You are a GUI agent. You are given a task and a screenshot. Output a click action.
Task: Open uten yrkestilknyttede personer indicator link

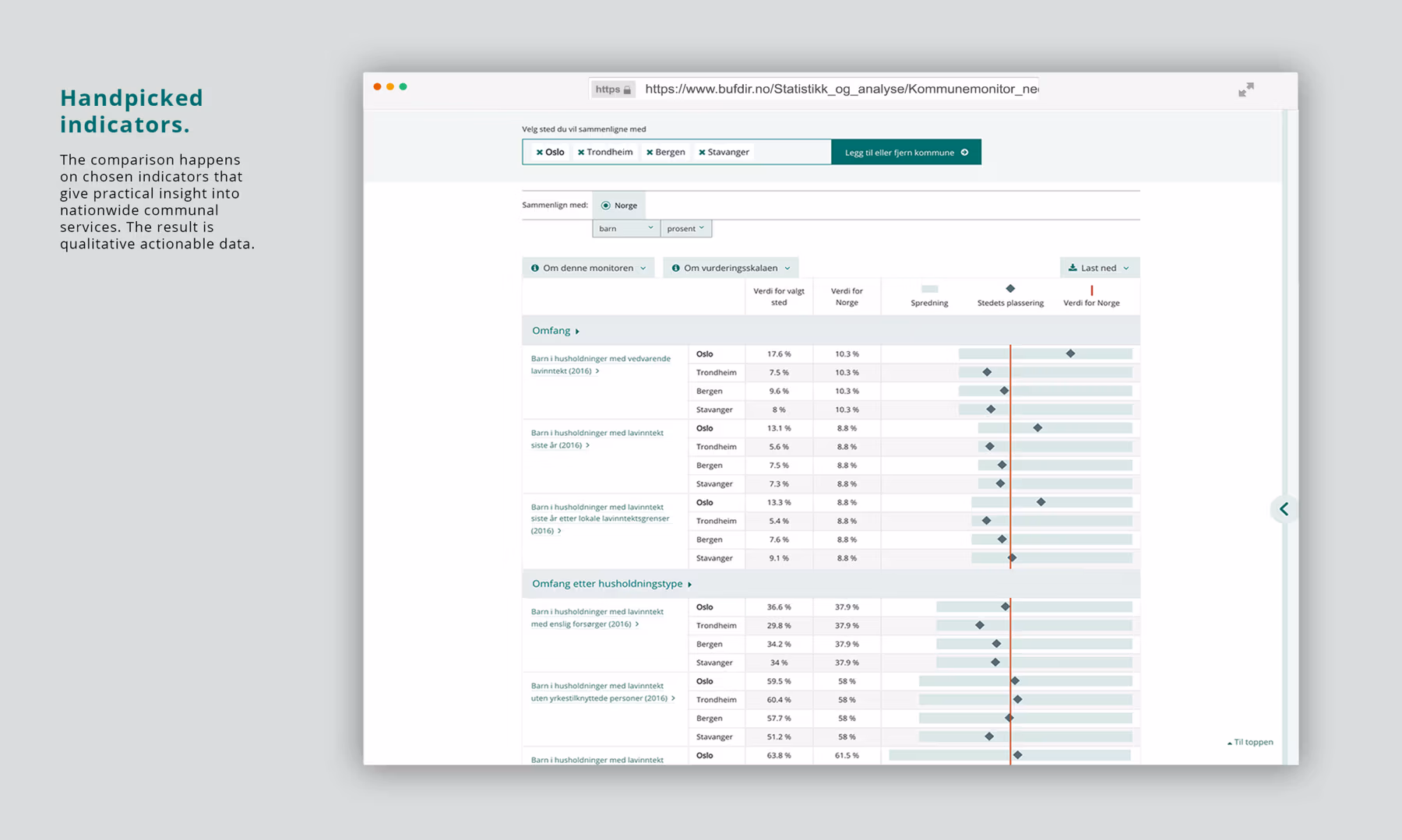point(603,692)
